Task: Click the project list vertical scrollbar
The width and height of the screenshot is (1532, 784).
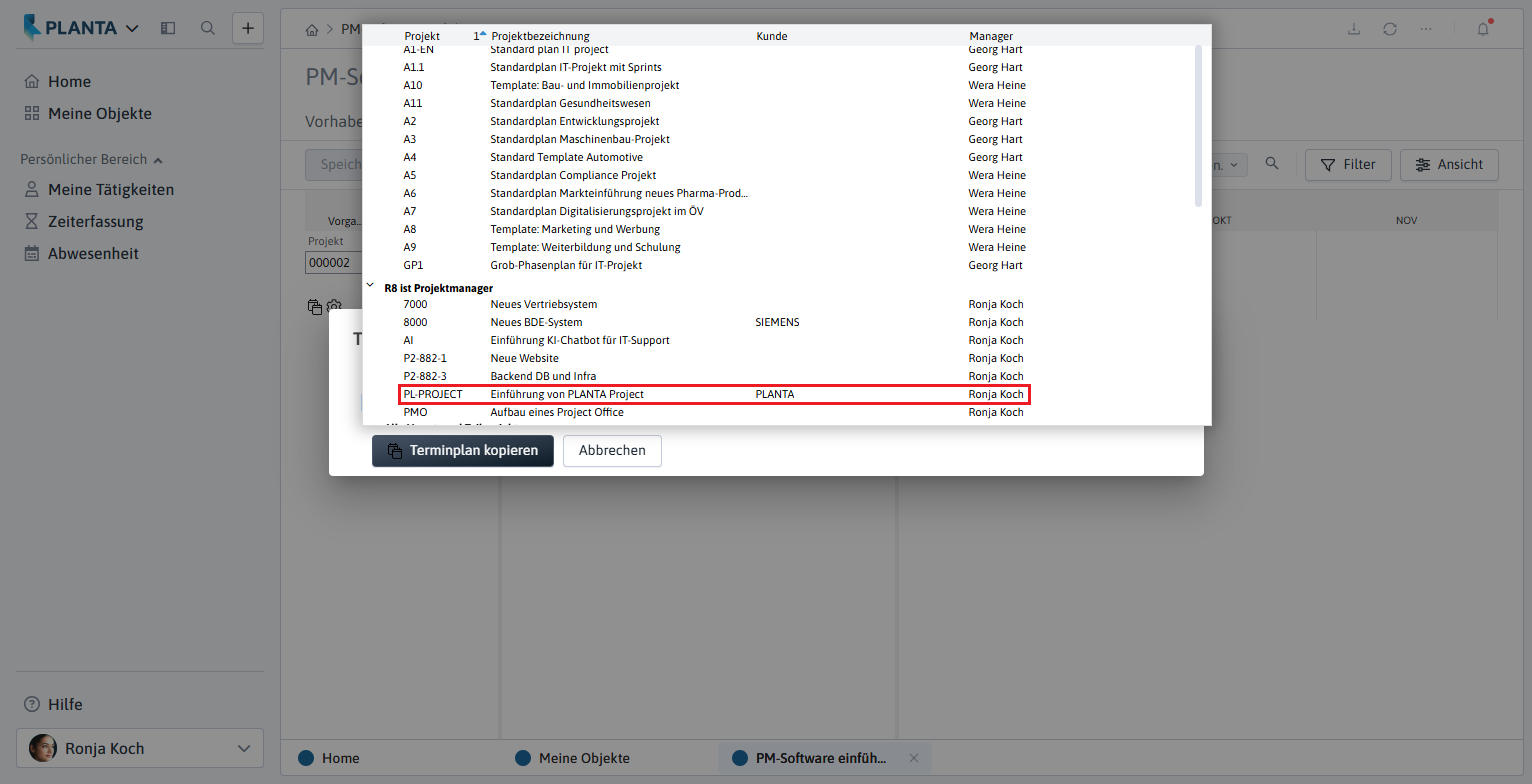Action: coord(1199,125)
